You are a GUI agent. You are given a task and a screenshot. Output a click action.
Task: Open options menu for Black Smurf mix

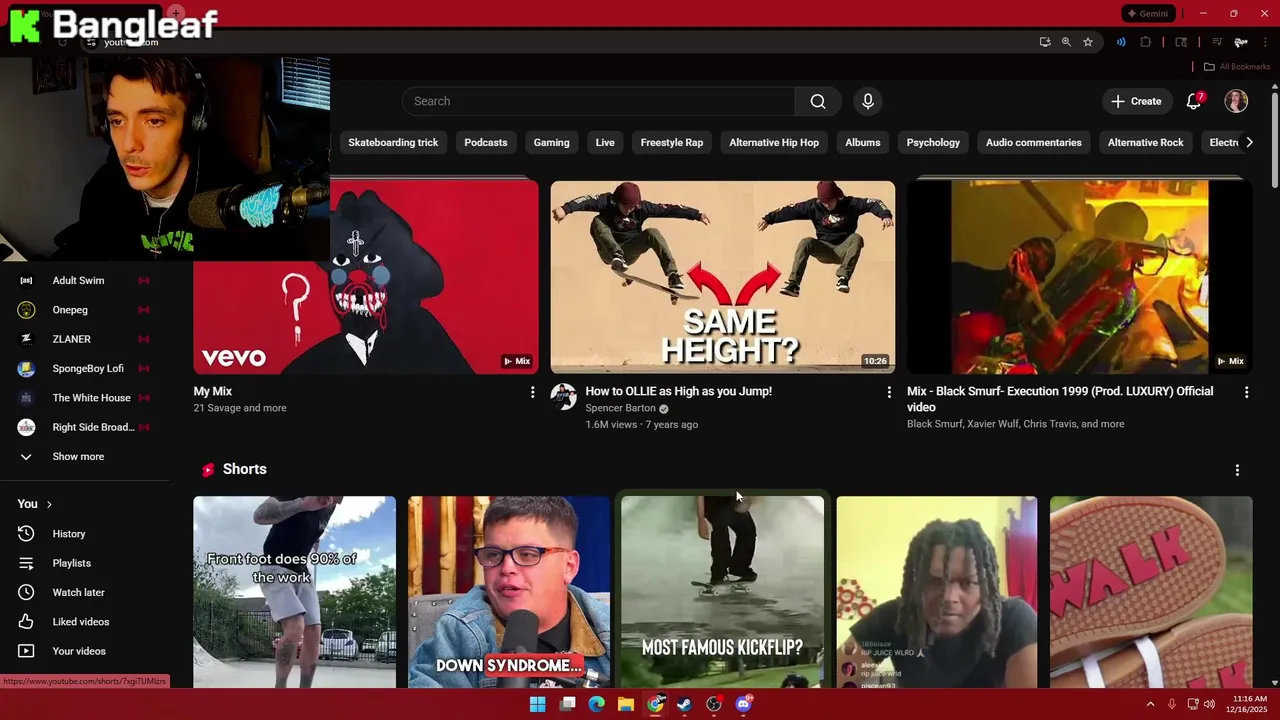[x=1246, y=393]
